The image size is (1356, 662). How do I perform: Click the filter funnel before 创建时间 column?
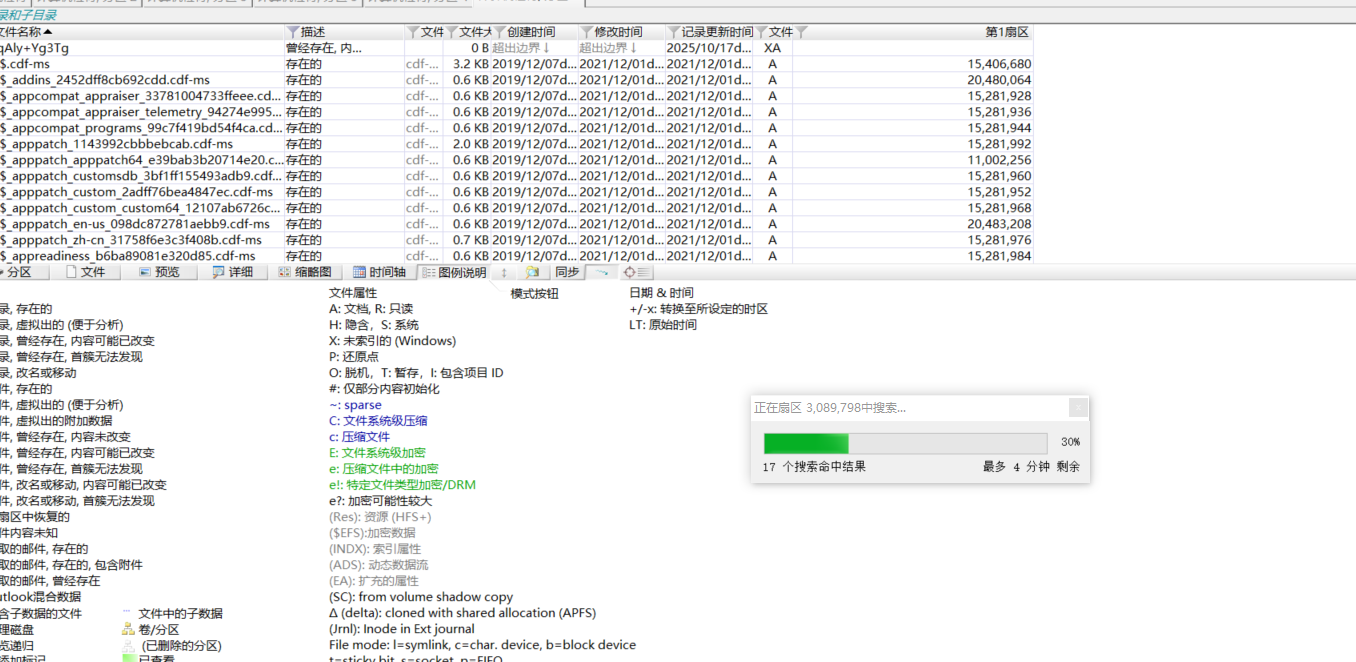[x=501, y=33]
